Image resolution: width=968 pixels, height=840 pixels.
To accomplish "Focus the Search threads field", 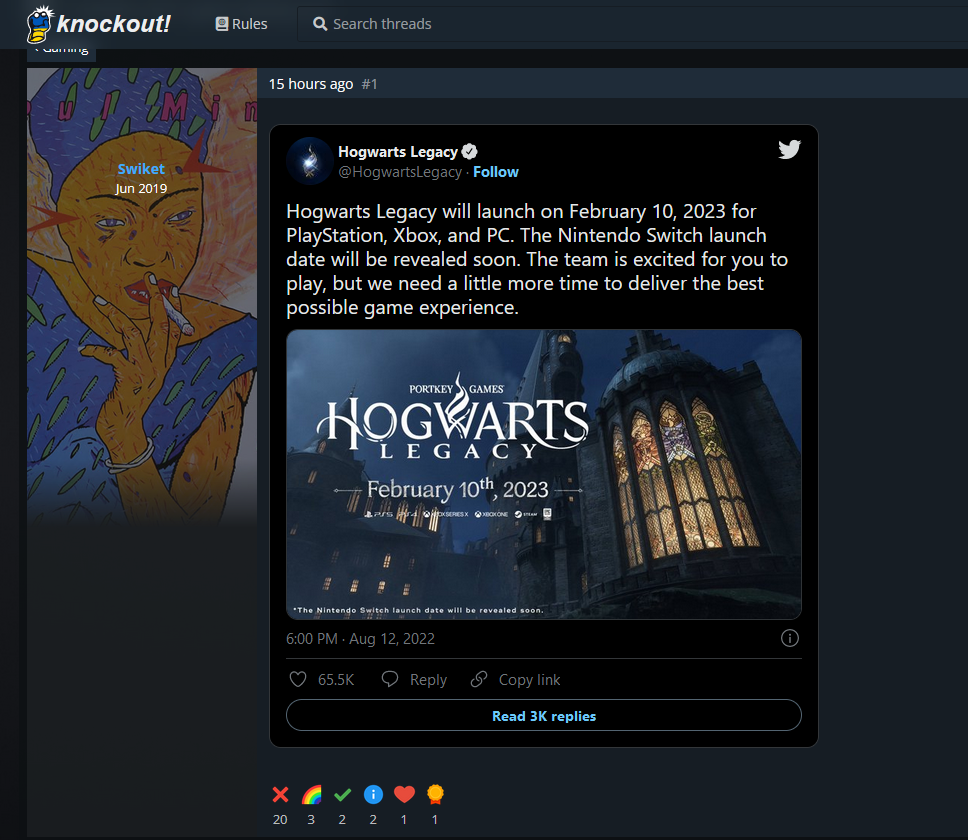I will (x=632, y=24).
